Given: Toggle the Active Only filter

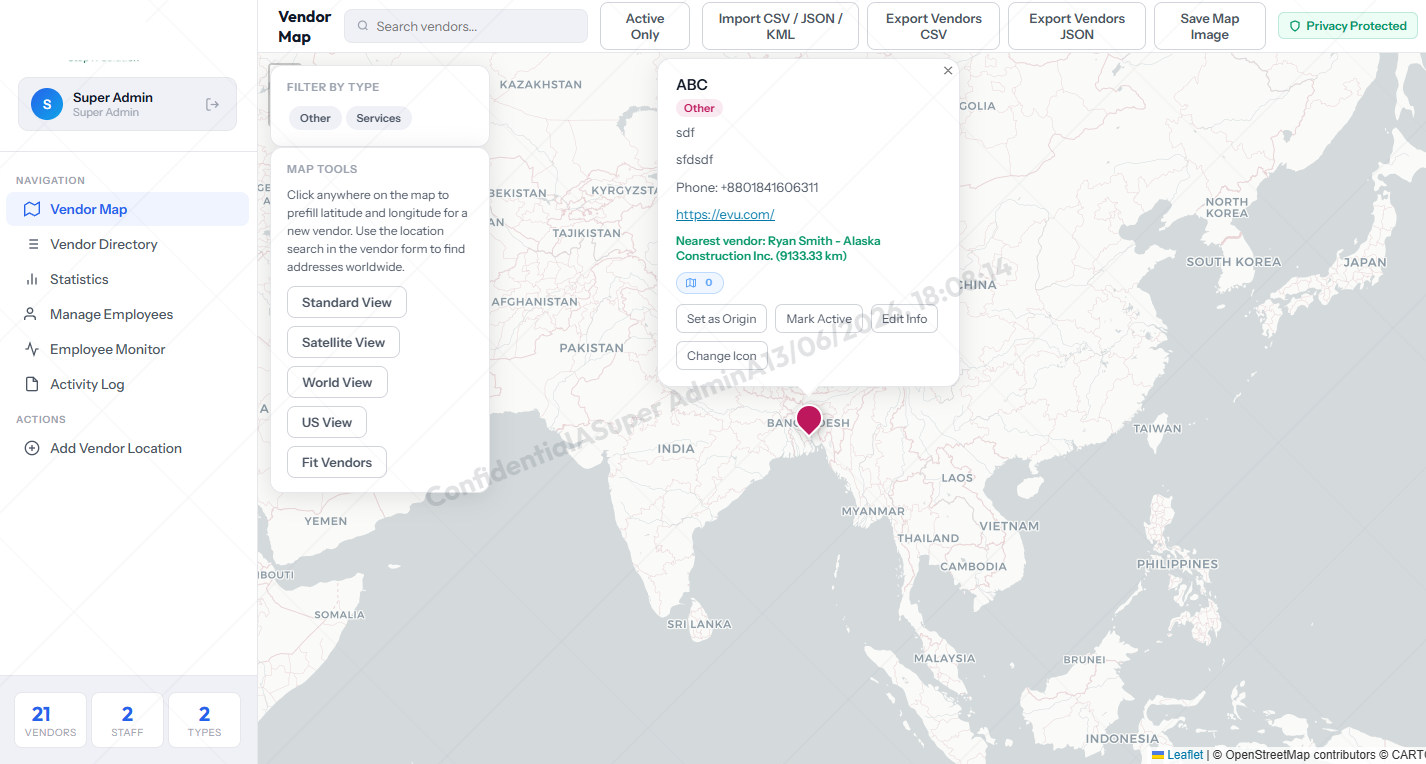Looking at the screenshot, I should point(645,26).
